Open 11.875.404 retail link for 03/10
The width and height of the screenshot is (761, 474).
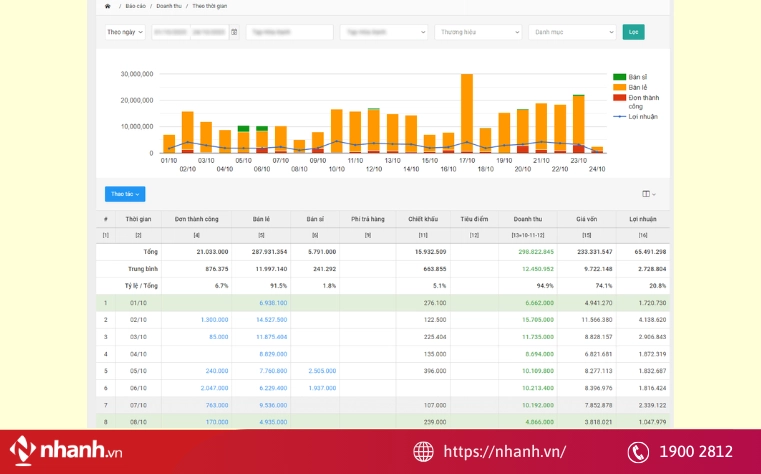tap(272, 337)
